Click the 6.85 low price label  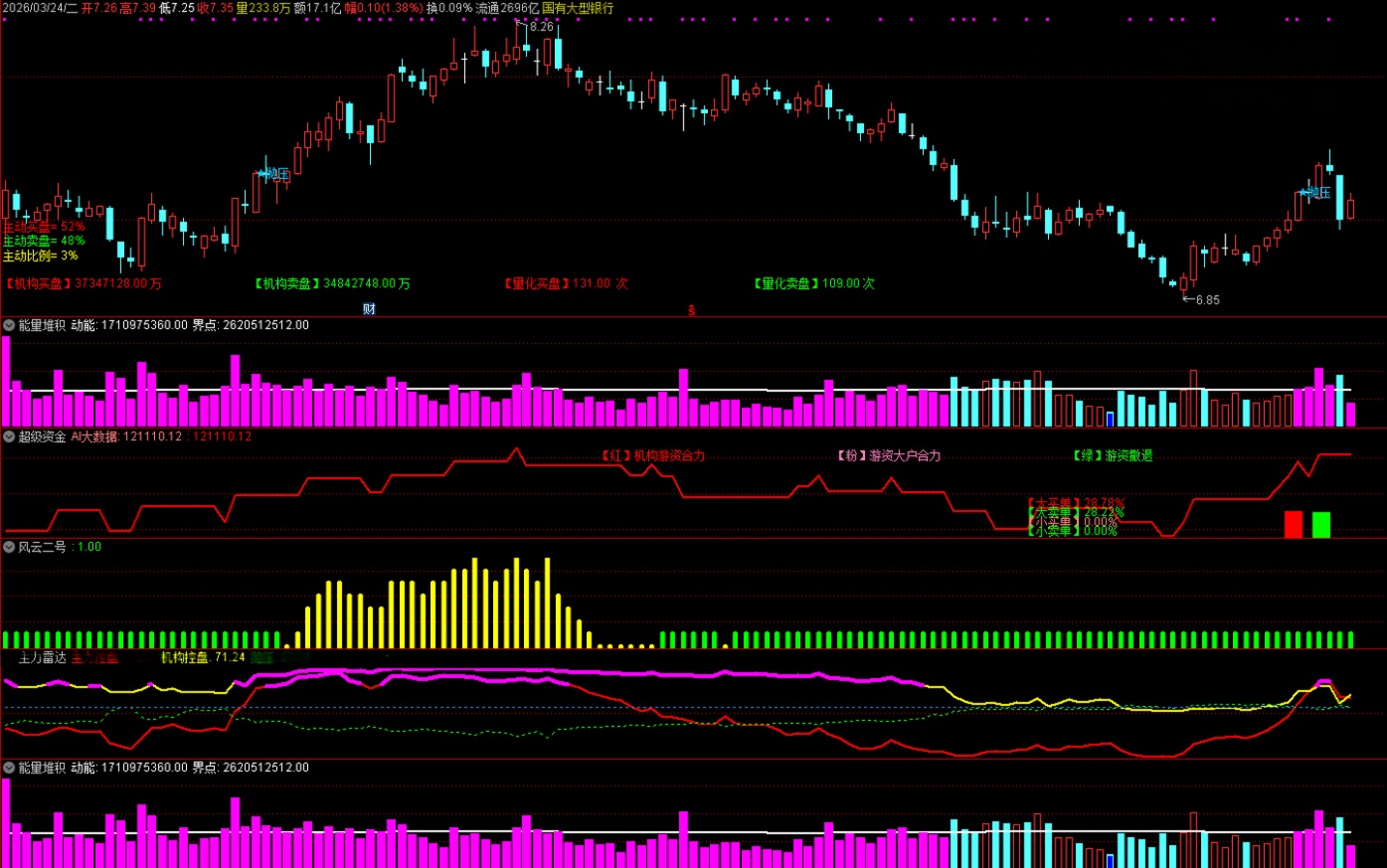coord(1206,299)
